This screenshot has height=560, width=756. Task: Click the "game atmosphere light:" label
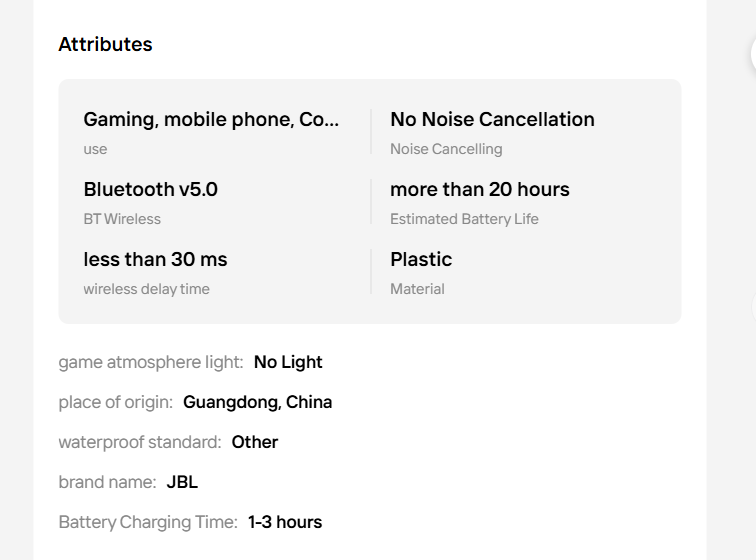pos(150,362)
